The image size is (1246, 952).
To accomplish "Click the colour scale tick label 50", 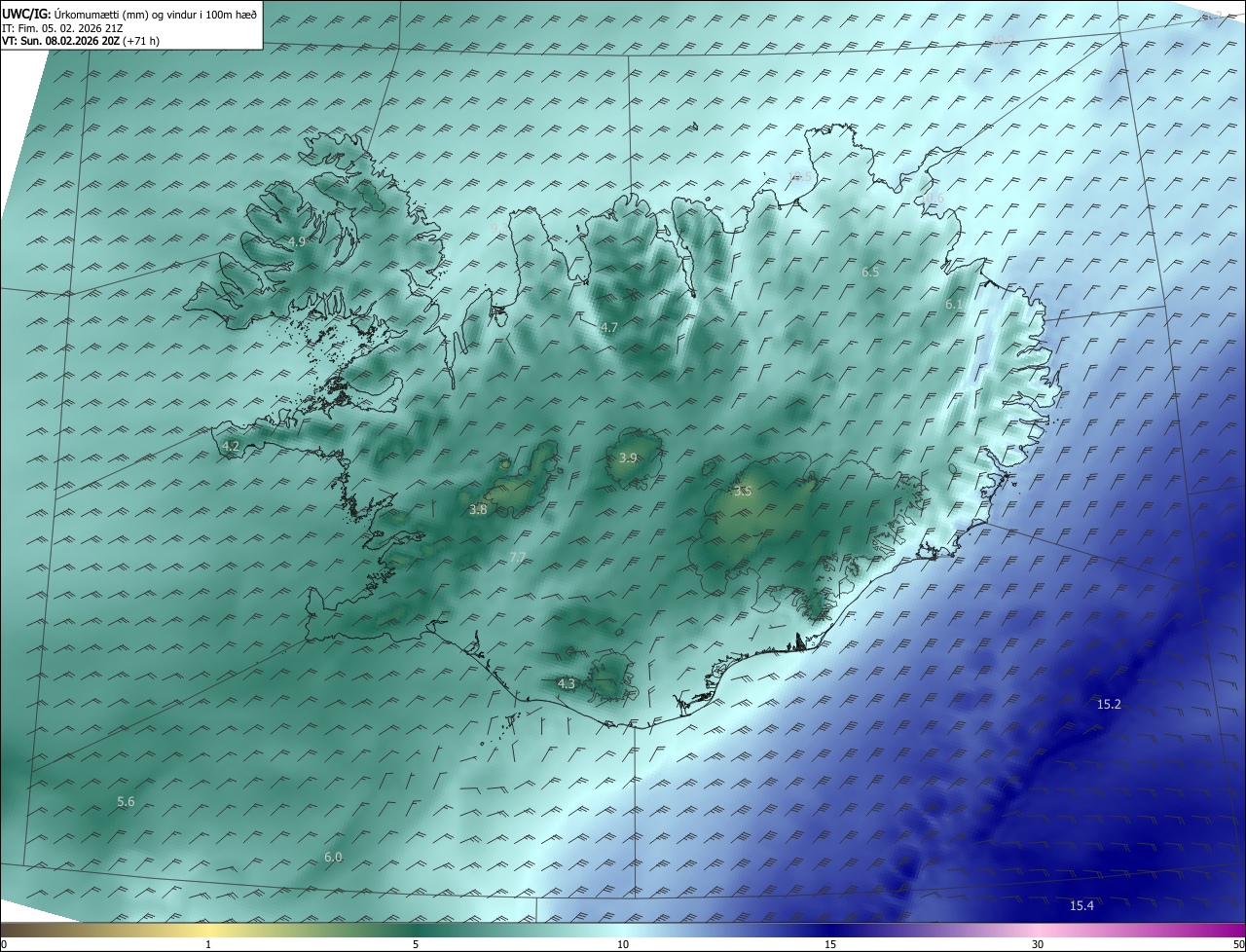I will coord(1238,944).
